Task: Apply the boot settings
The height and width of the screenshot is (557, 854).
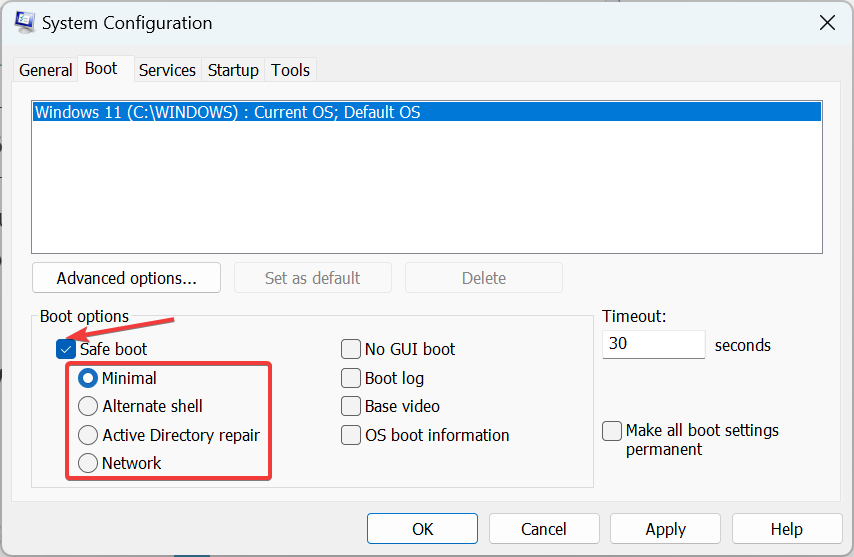Action: 665,528
